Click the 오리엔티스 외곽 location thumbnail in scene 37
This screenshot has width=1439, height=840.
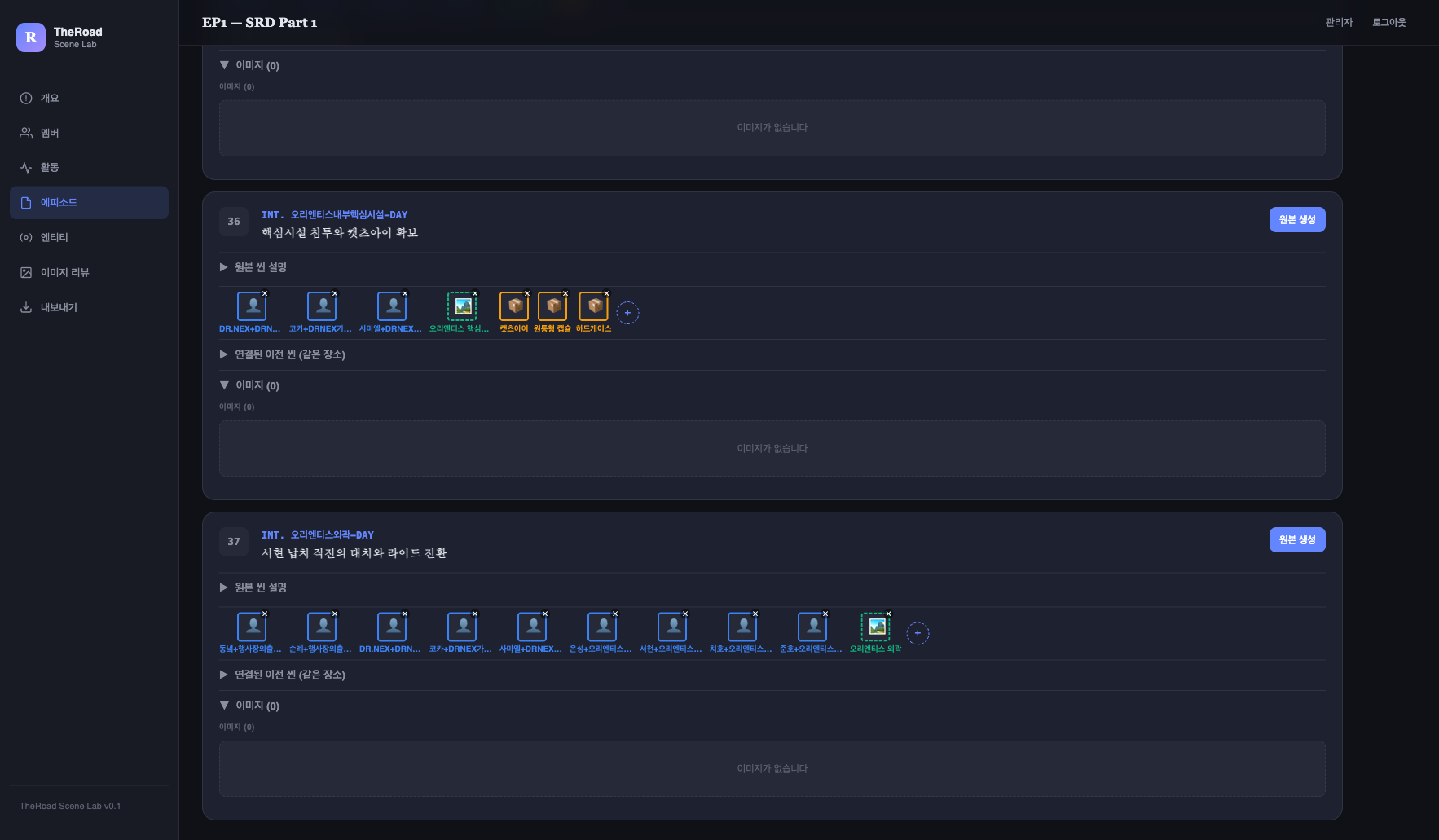(876, 627)
